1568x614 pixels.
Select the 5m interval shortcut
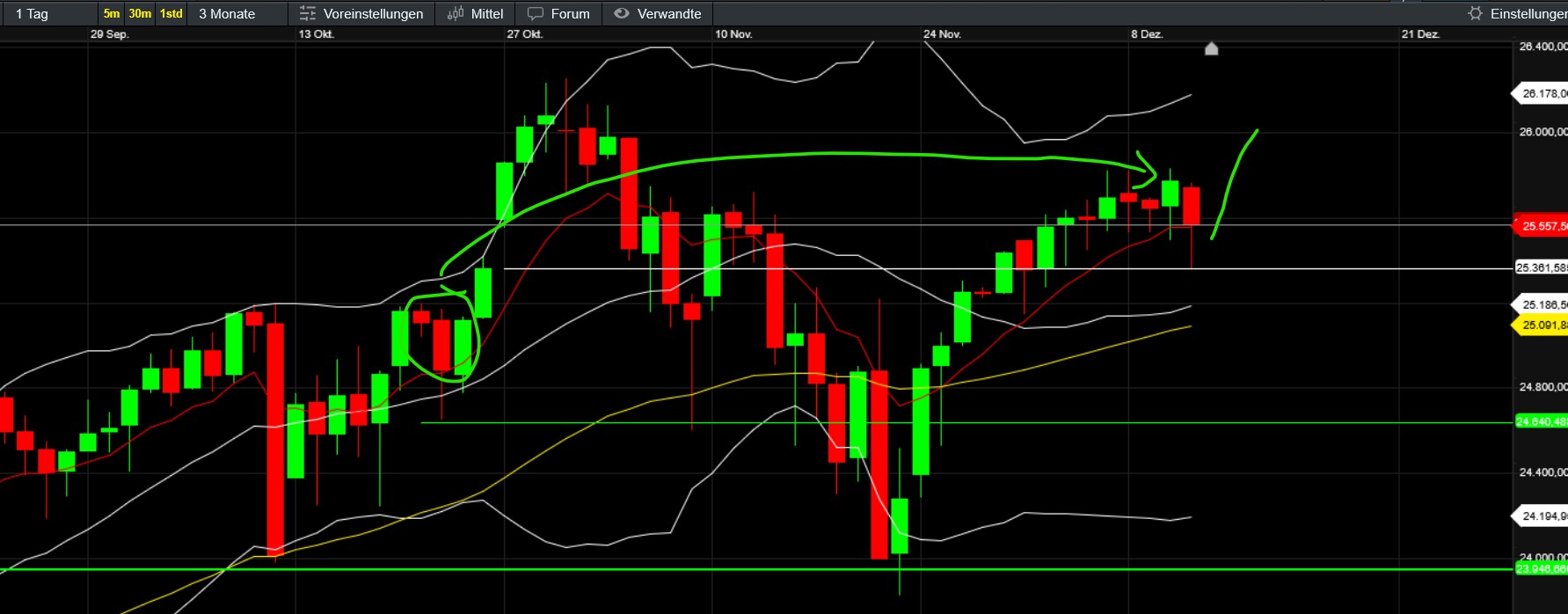(x=111, y=14)
